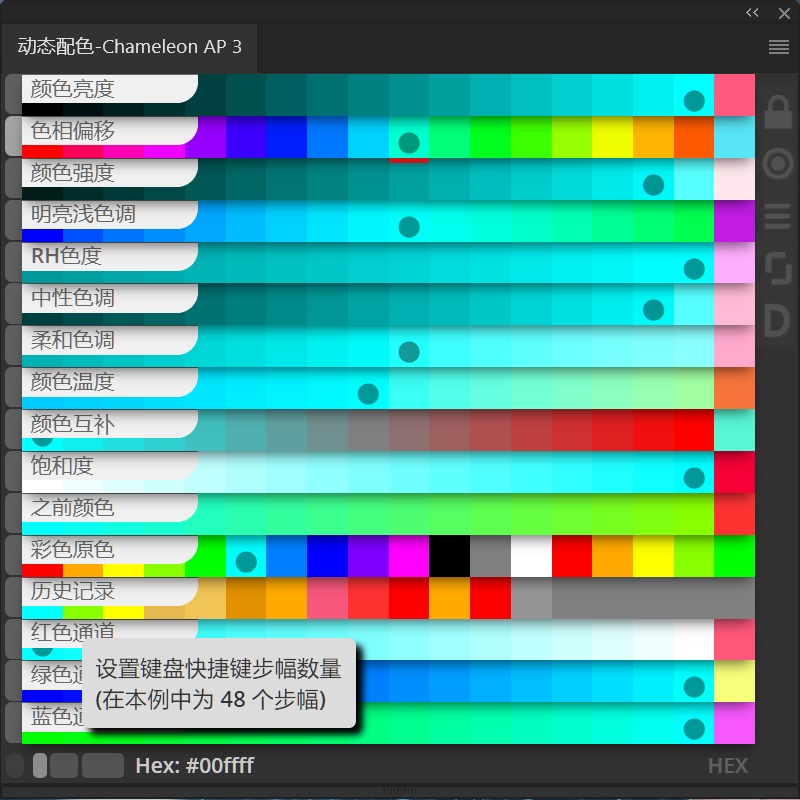Pick the purple end swatch of 明亮浅色调 row
The image size is (800, 800).
pyautogui.click(x=734, y=220)
